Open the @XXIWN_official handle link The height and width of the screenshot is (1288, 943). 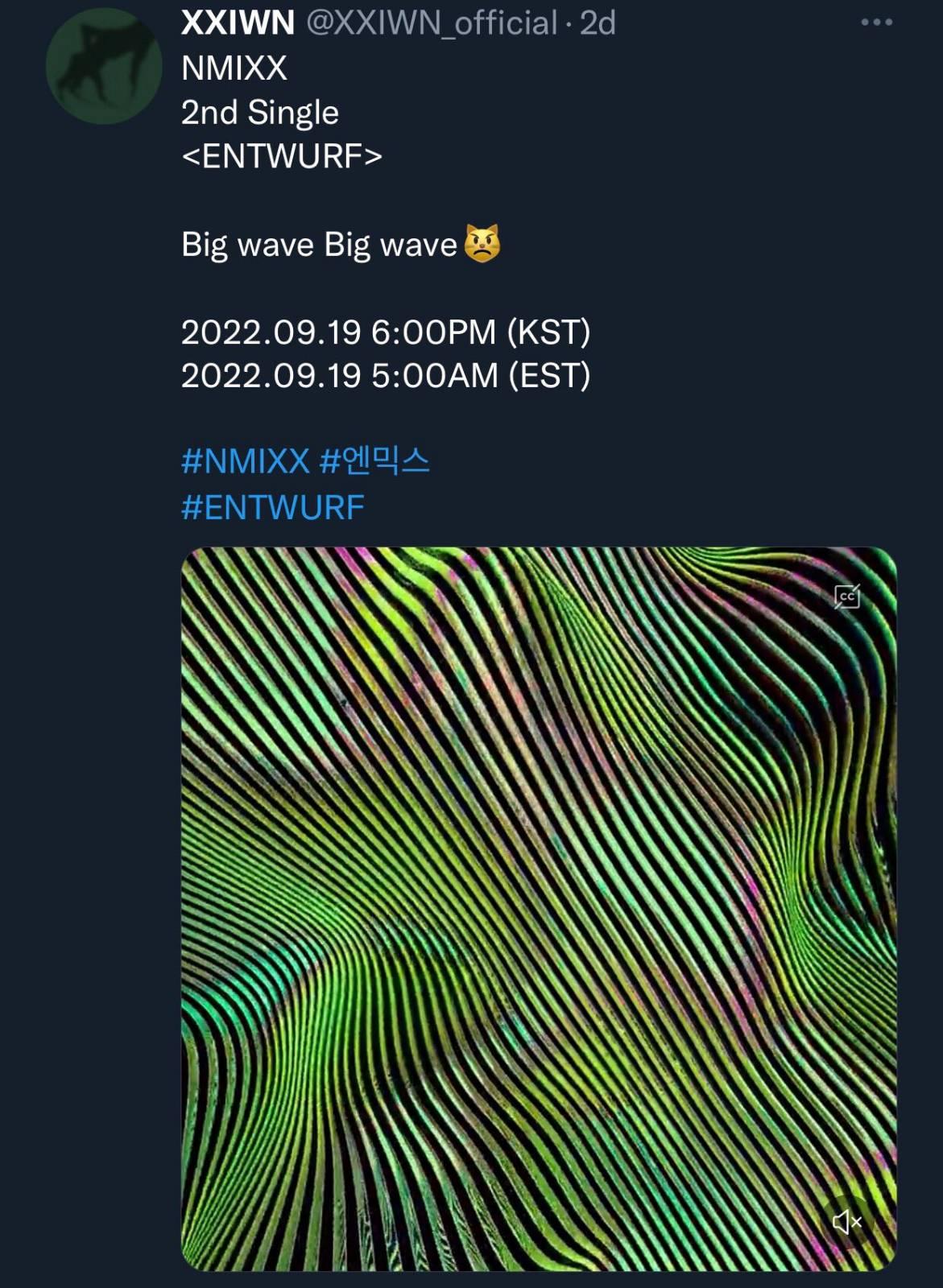(x=432, y=23)
